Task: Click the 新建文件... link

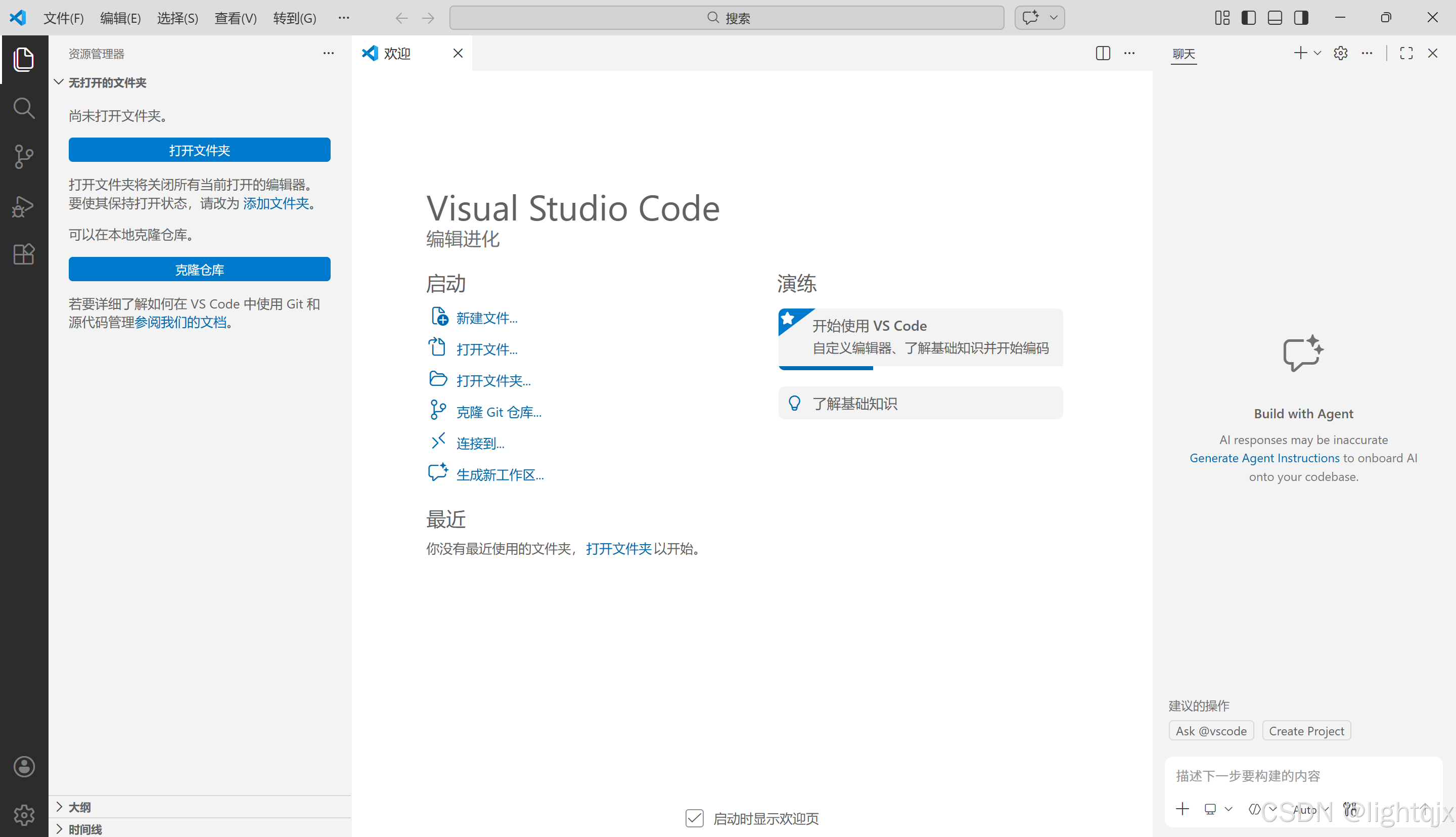Action: [x=486, y=318]
